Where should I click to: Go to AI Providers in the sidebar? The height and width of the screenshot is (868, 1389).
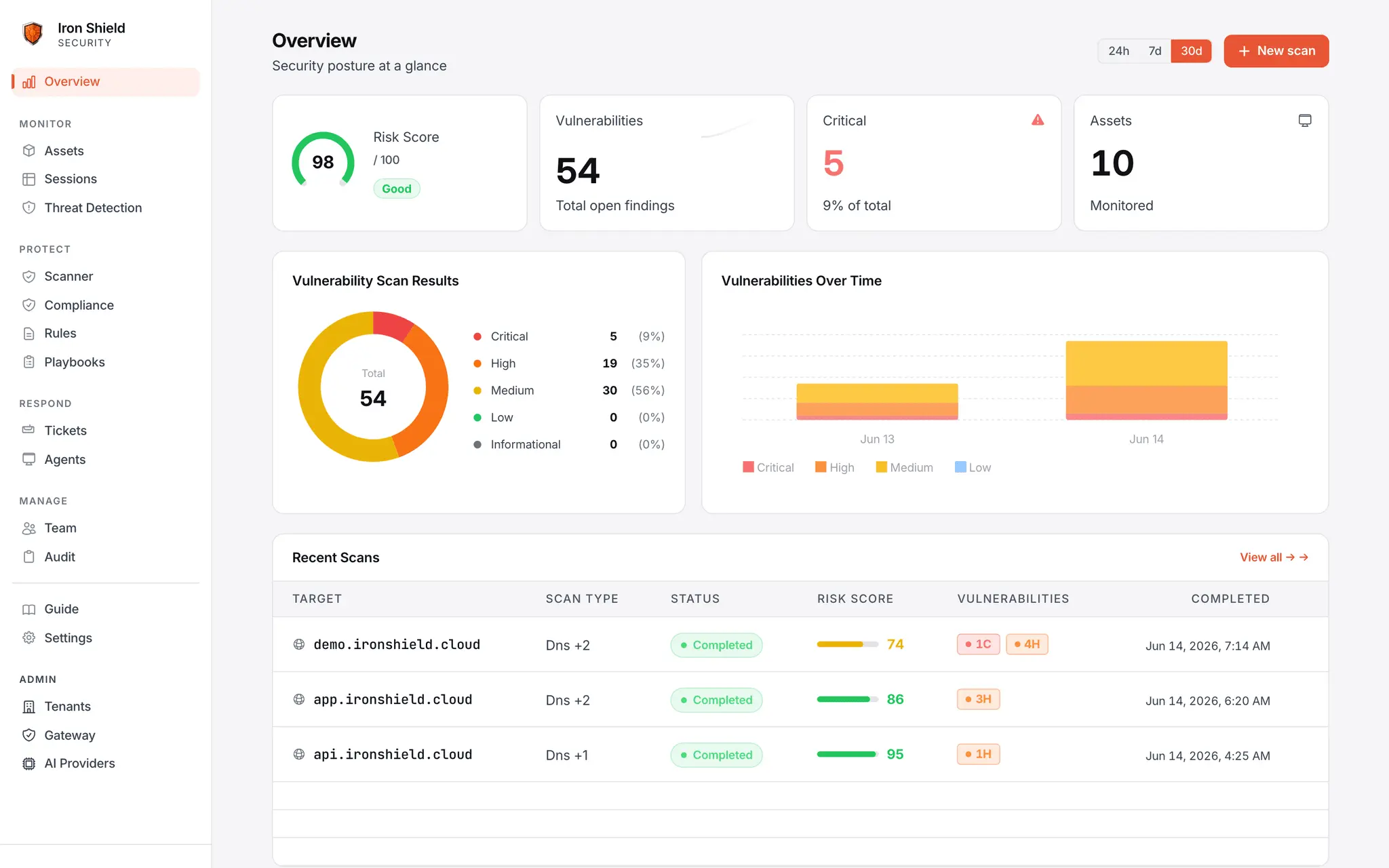(x=106, y=764)
